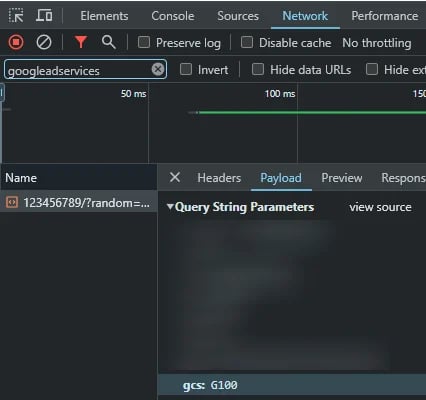Click the view source link

(380, 207)
